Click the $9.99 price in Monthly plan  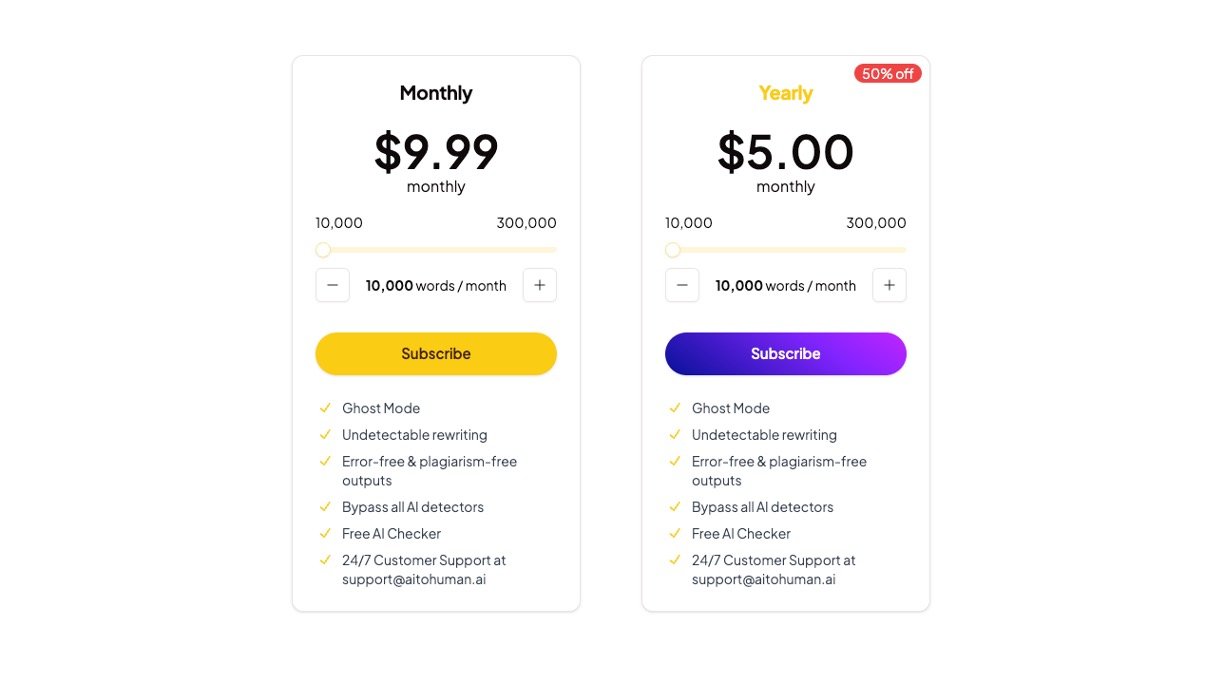point(436,152)
